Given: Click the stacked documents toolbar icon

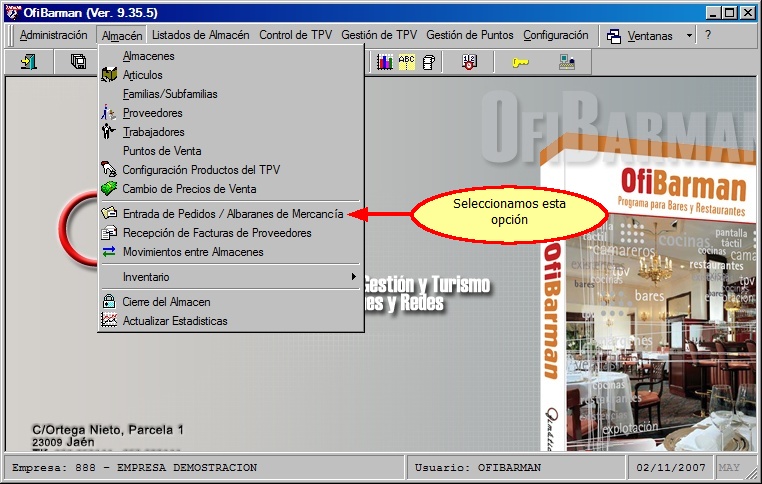Looking at the screenshot, I should pyautogui.click(x=429, y=62).
